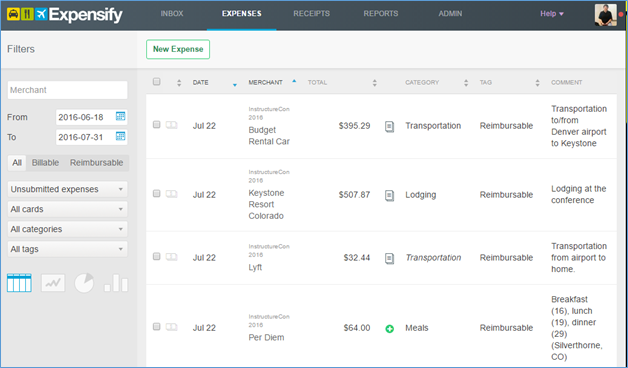Click 'Lodging at the conference' comment

(578, 194)
